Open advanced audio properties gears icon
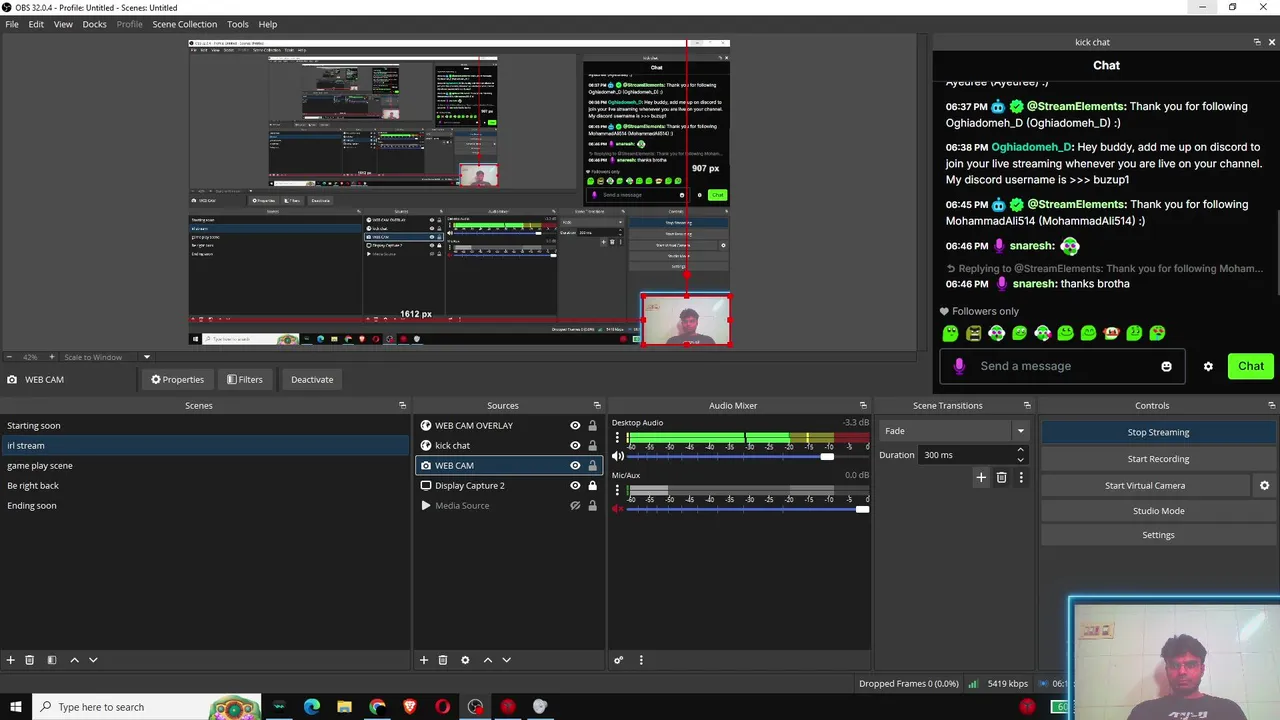This screenshot has width=1280, height=720. pyautogui.click(x=618, y=660)
